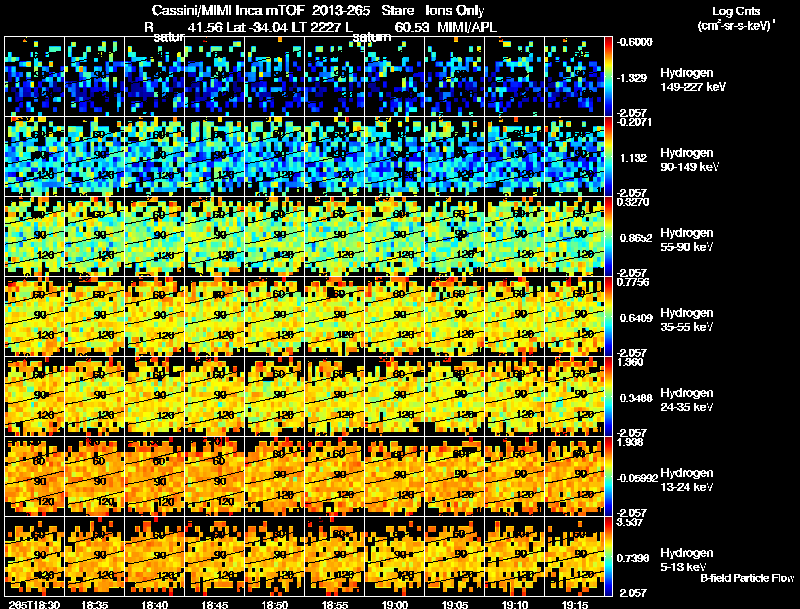
Task: Click the 'MIMI/APL' label in the header
Action: (x=467, y=27)
